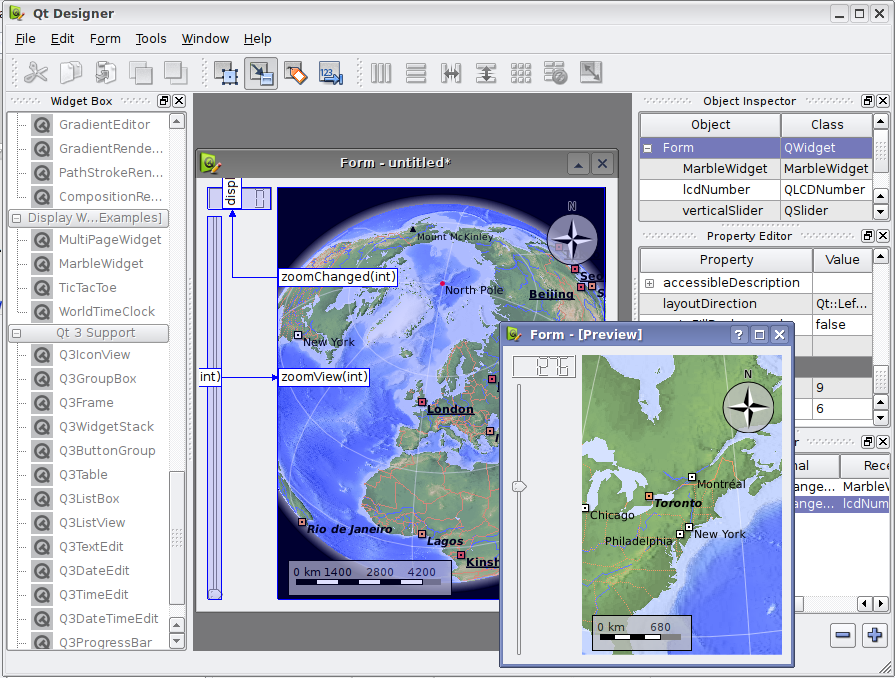Click the blue plus add-connection button

pyautogui.click(x=875, y=634)
